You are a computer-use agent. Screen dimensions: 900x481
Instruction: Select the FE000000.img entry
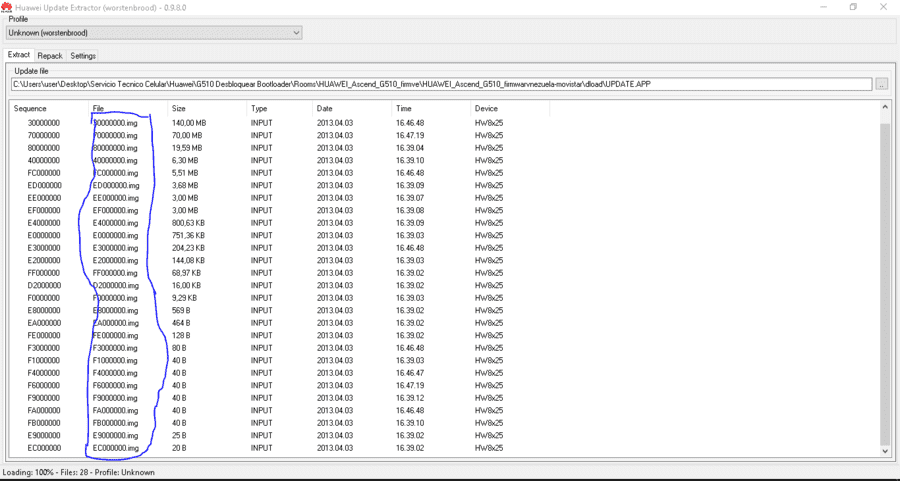pyautogui.click(x=115, y=336)
